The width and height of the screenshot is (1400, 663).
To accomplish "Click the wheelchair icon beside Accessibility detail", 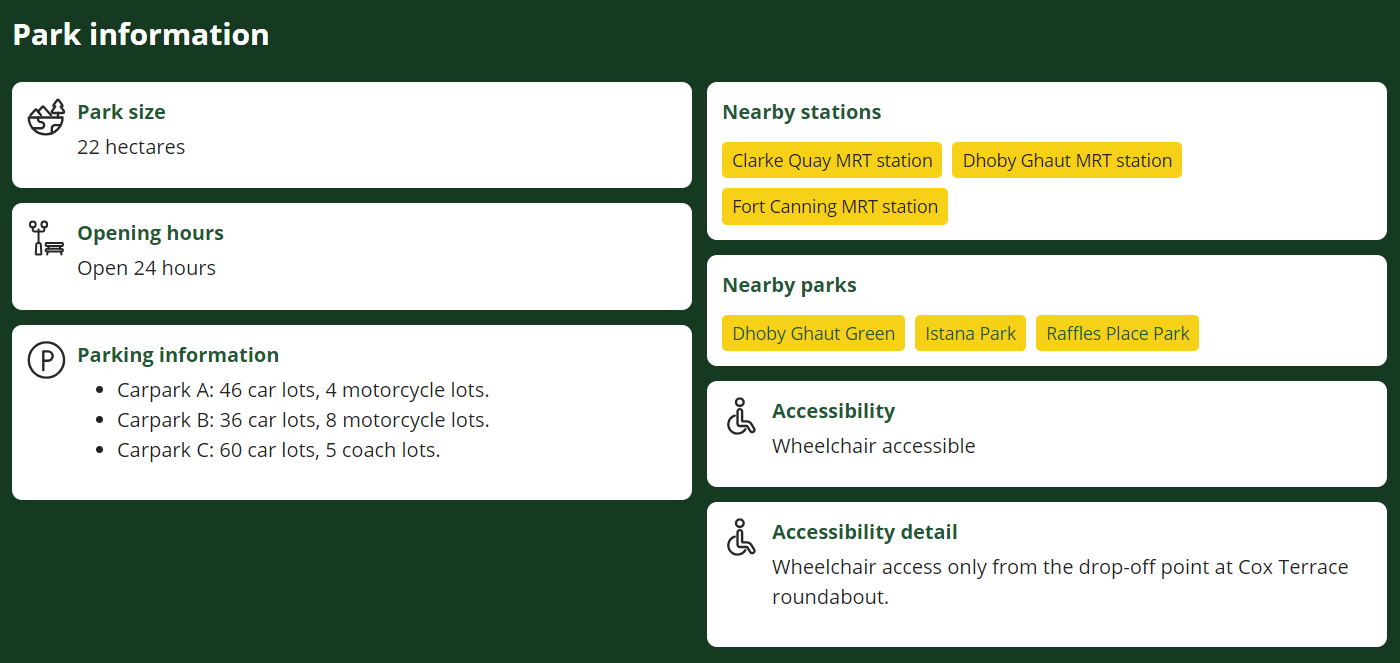I will pos(741,537).
